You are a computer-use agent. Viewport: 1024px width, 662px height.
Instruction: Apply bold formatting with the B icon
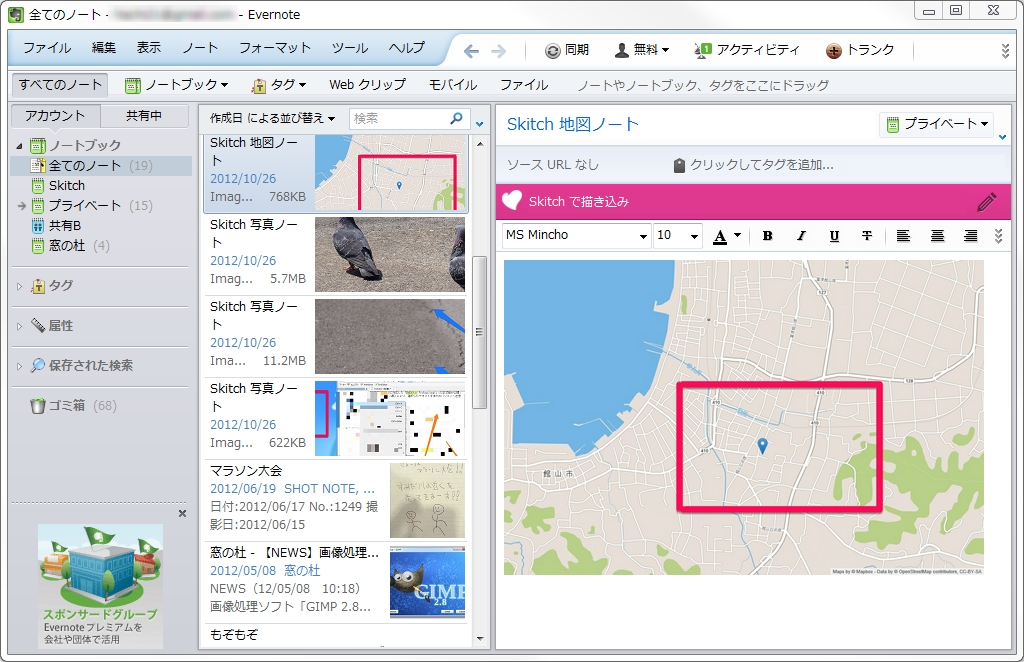[767, 236]
